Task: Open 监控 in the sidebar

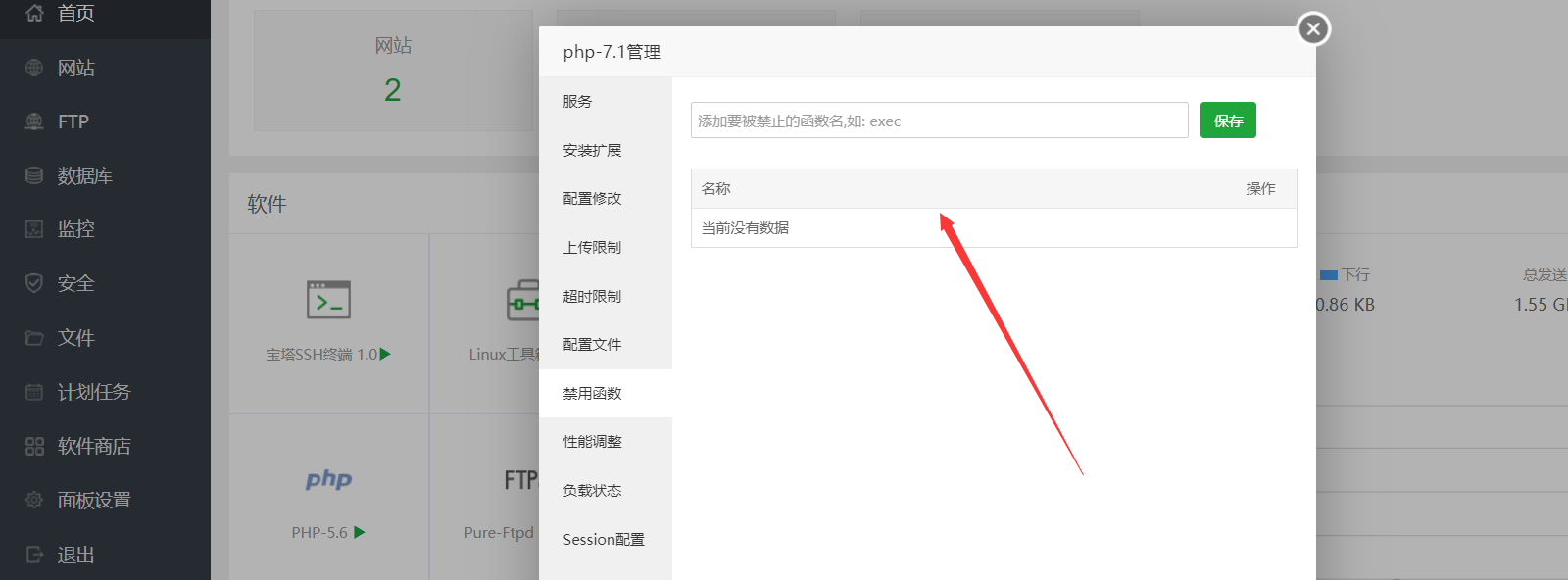Action: pos(75,229)
